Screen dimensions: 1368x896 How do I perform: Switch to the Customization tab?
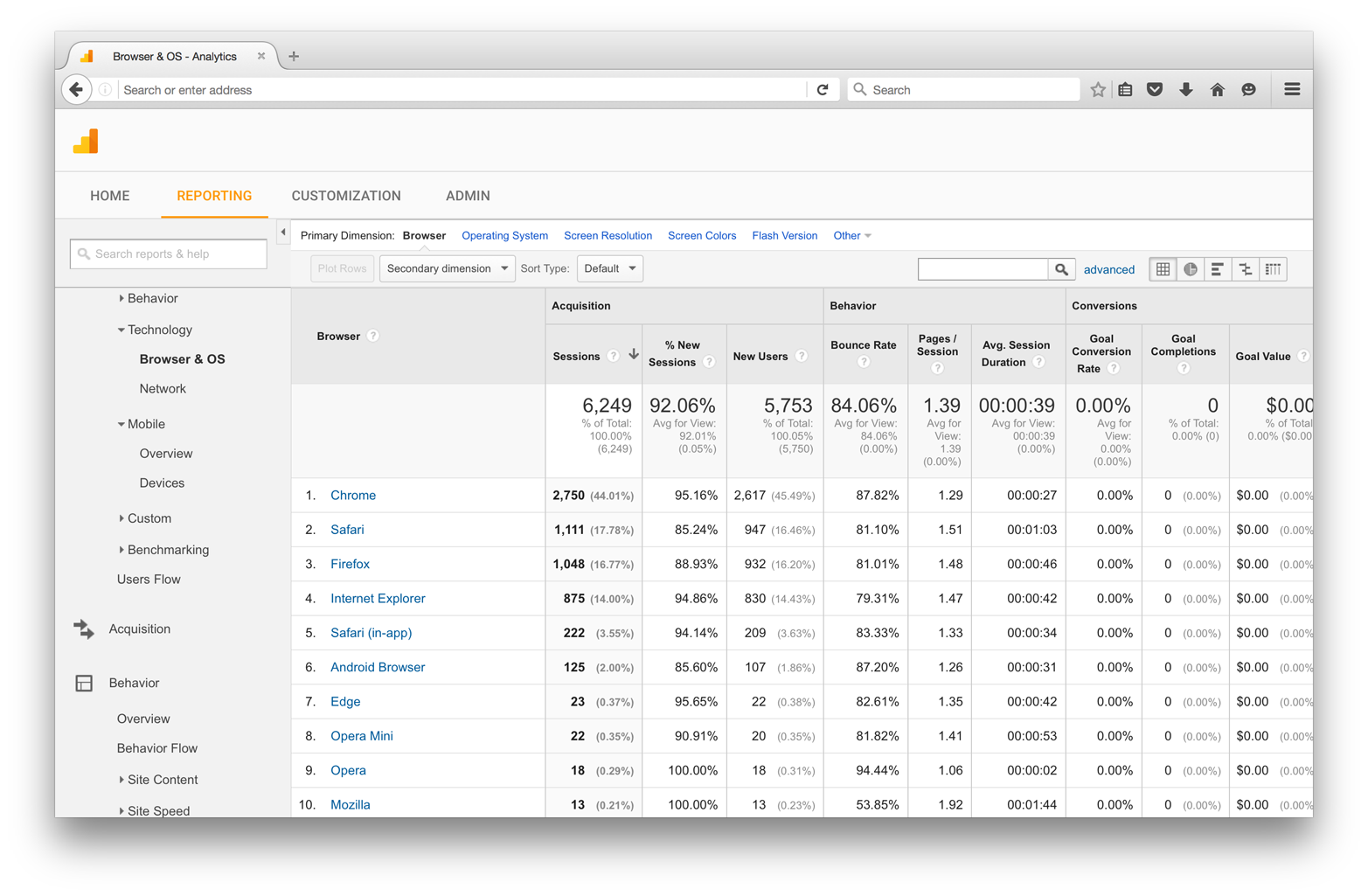[346, 196]
